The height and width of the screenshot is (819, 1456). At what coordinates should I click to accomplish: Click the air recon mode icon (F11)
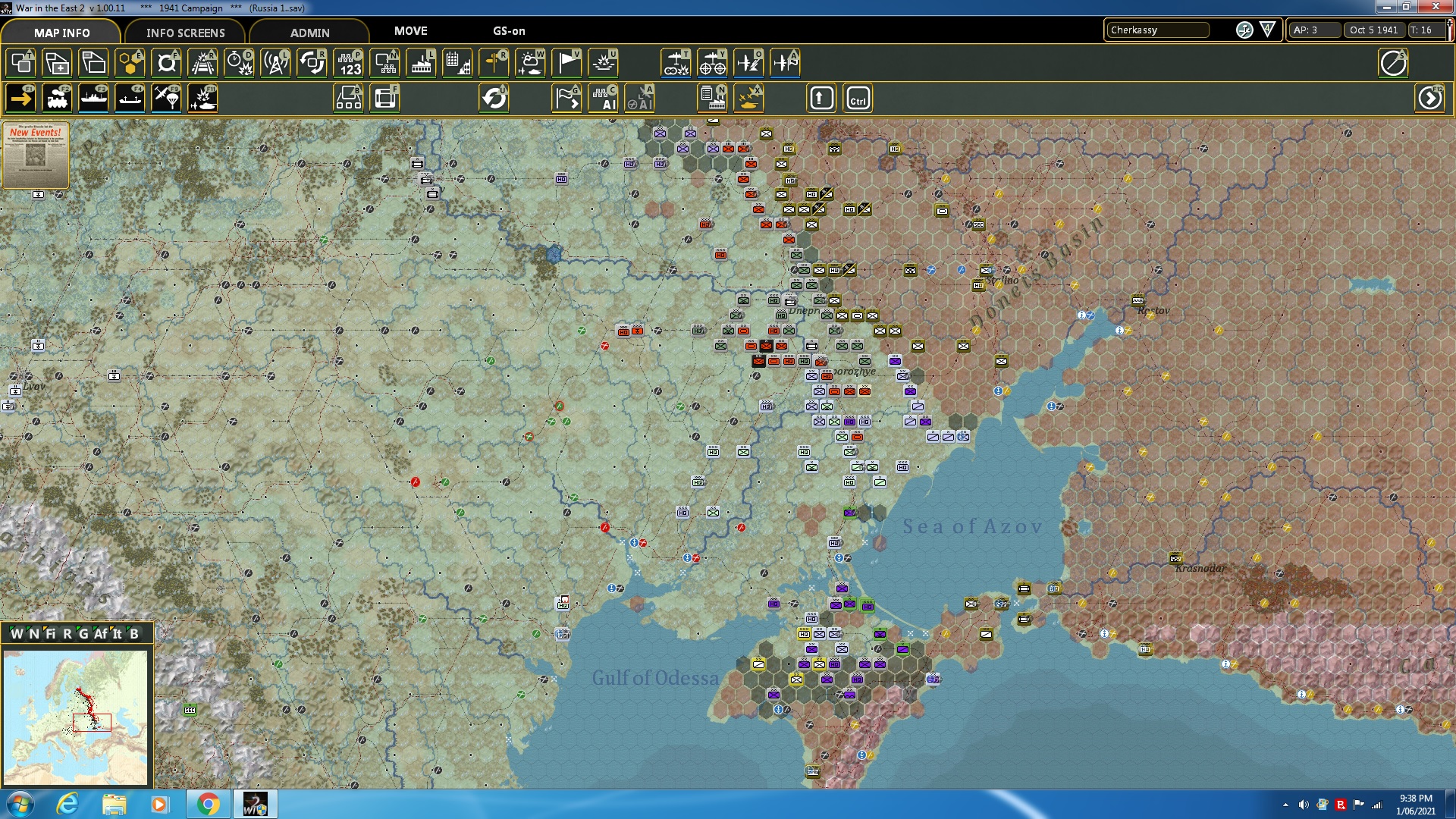(x=202, y=99)
